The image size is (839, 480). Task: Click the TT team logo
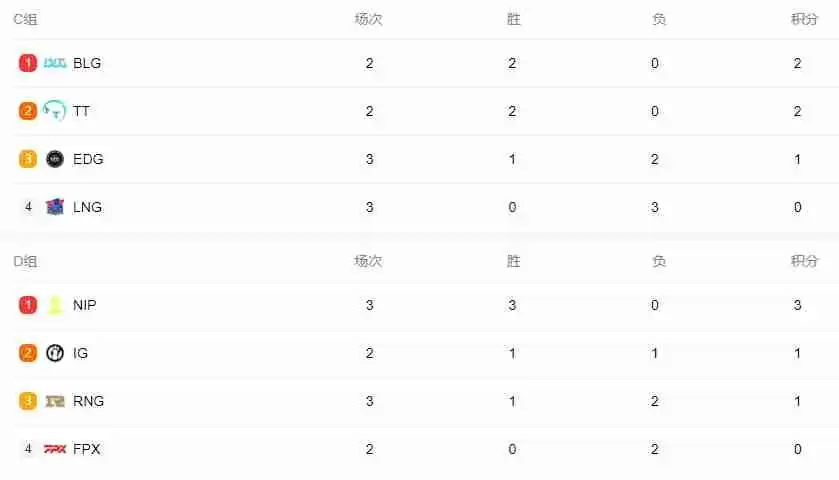click(55, 111)
